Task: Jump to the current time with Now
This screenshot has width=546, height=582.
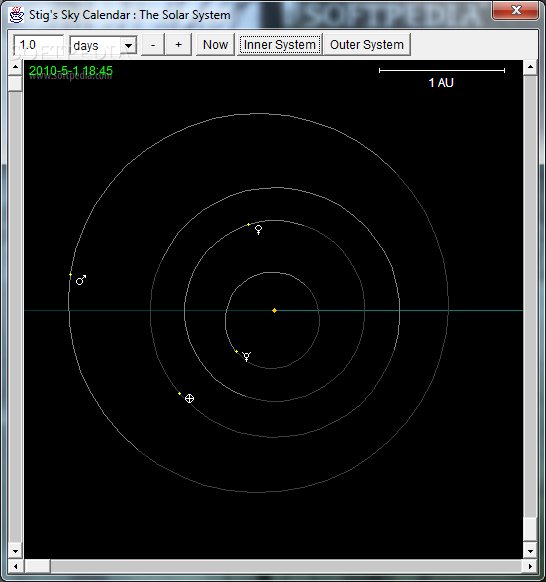Action: [x=215, y=45]
